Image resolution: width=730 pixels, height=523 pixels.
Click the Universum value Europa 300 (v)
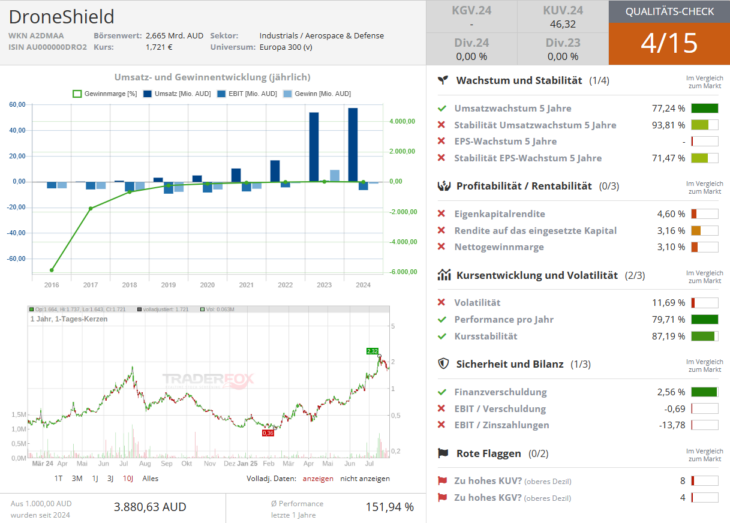click(x=286, y=47)
